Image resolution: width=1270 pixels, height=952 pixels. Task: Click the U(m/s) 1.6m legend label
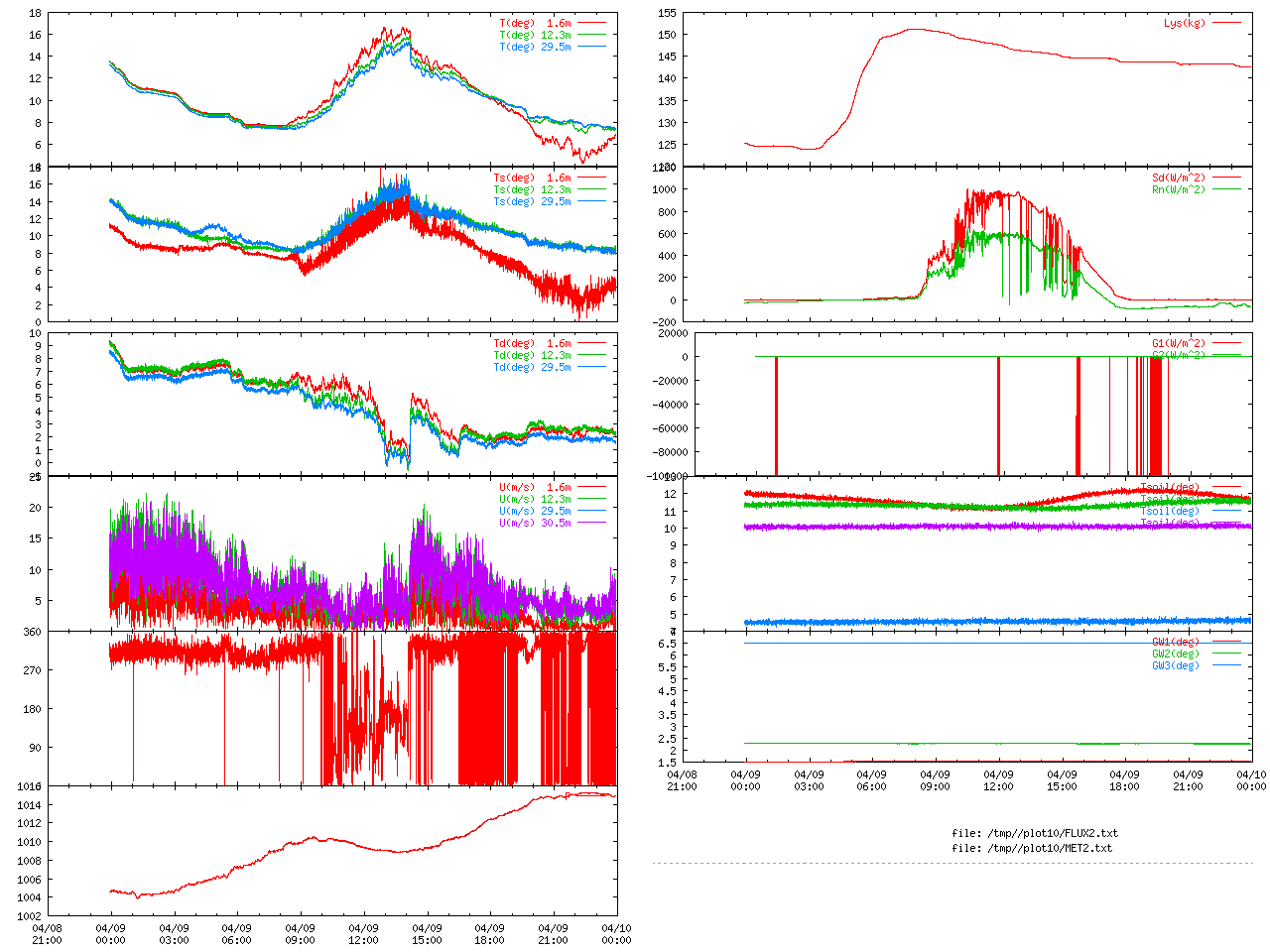coord(535,487)
